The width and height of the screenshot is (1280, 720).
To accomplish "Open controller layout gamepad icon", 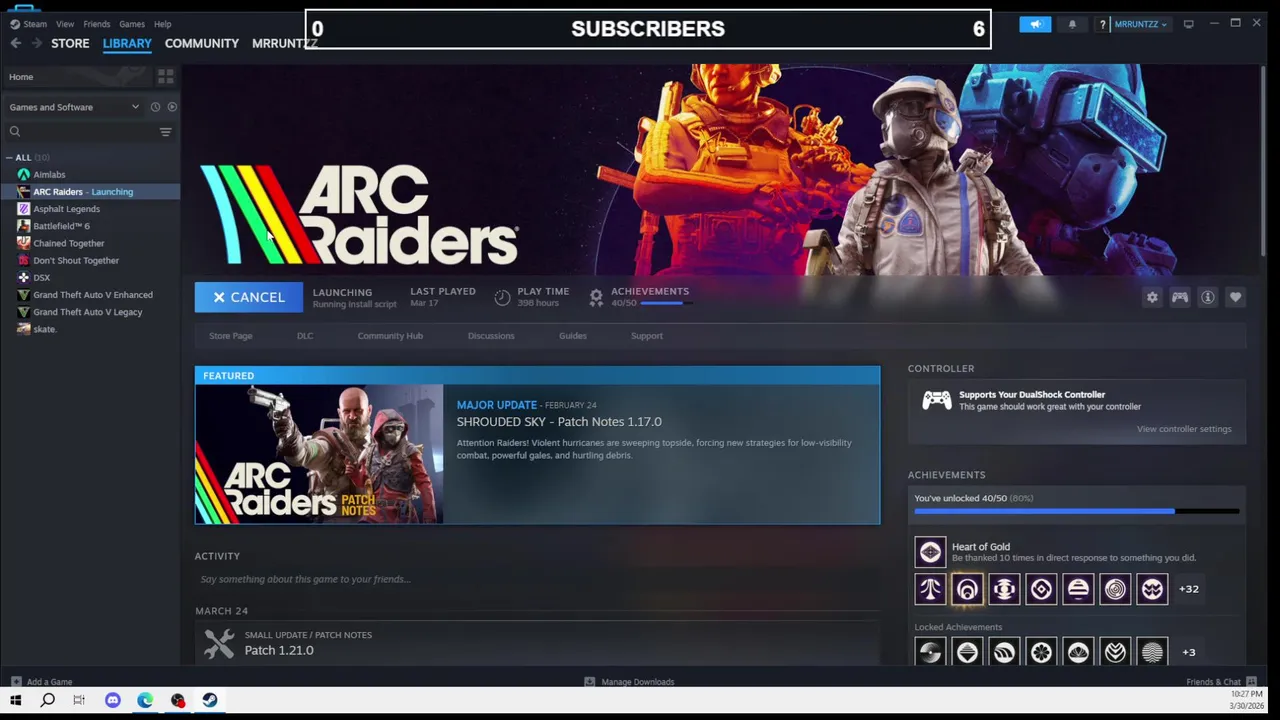I will click(1180, 297).
